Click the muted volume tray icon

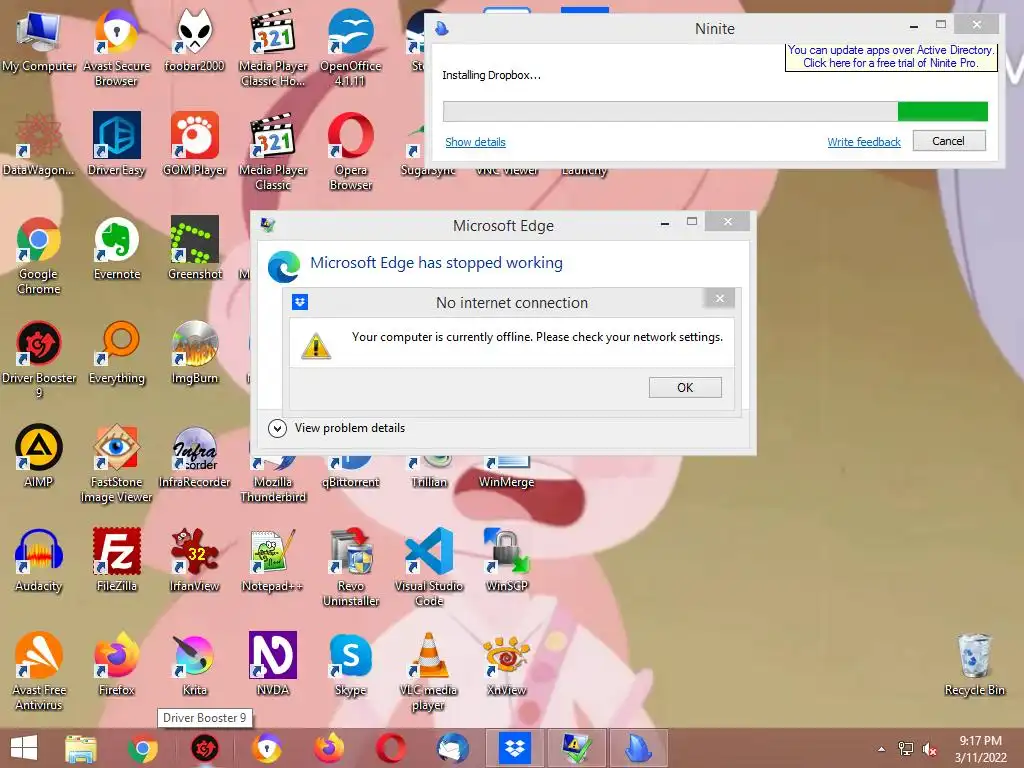tap(929, 749)
